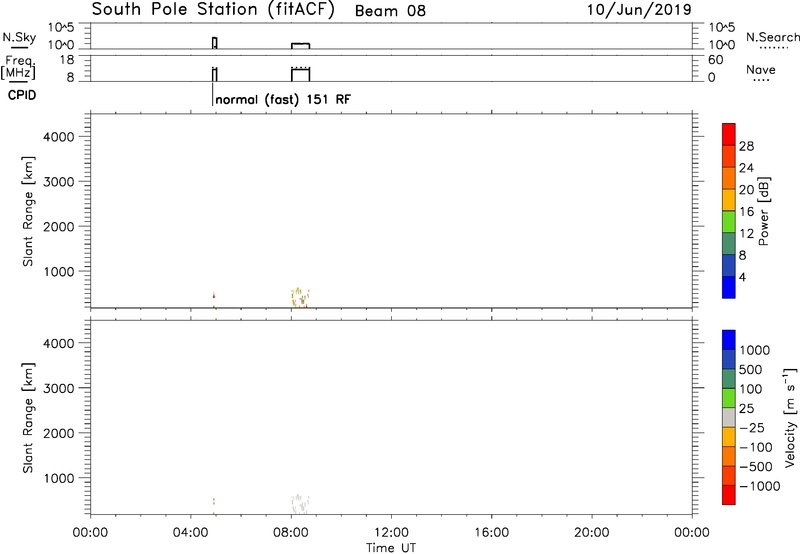Screen dimensions: 800x554
Task: Click the "24" tick on Power colorbar
Action: click(746, 168)
